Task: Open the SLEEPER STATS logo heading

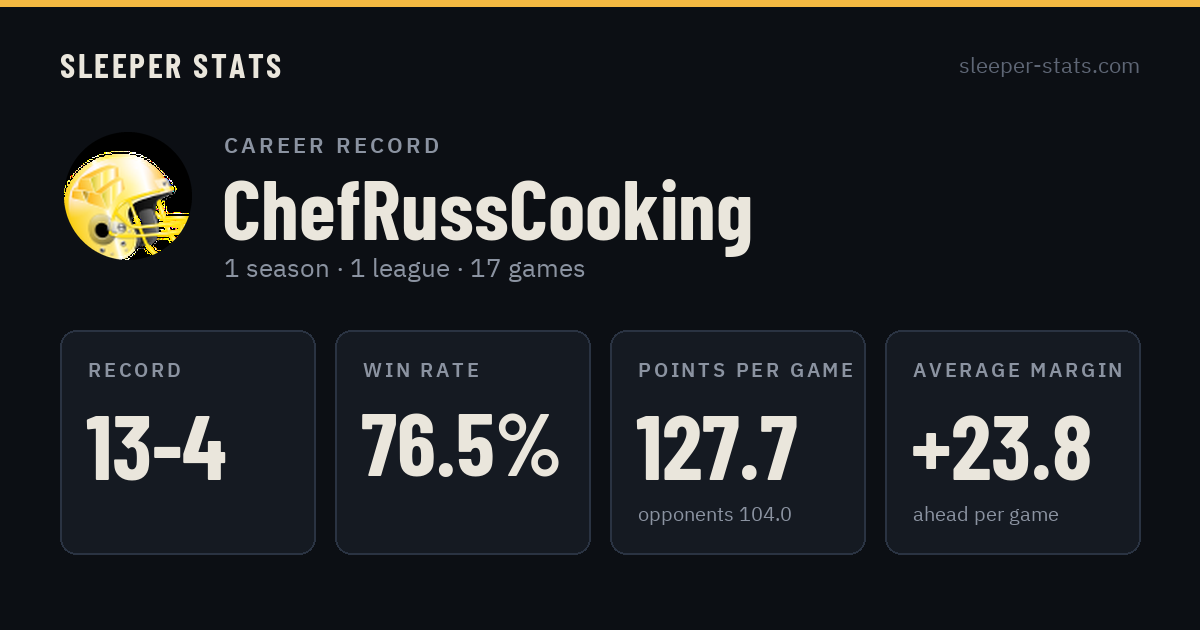Action: click(x=171, y=67)
